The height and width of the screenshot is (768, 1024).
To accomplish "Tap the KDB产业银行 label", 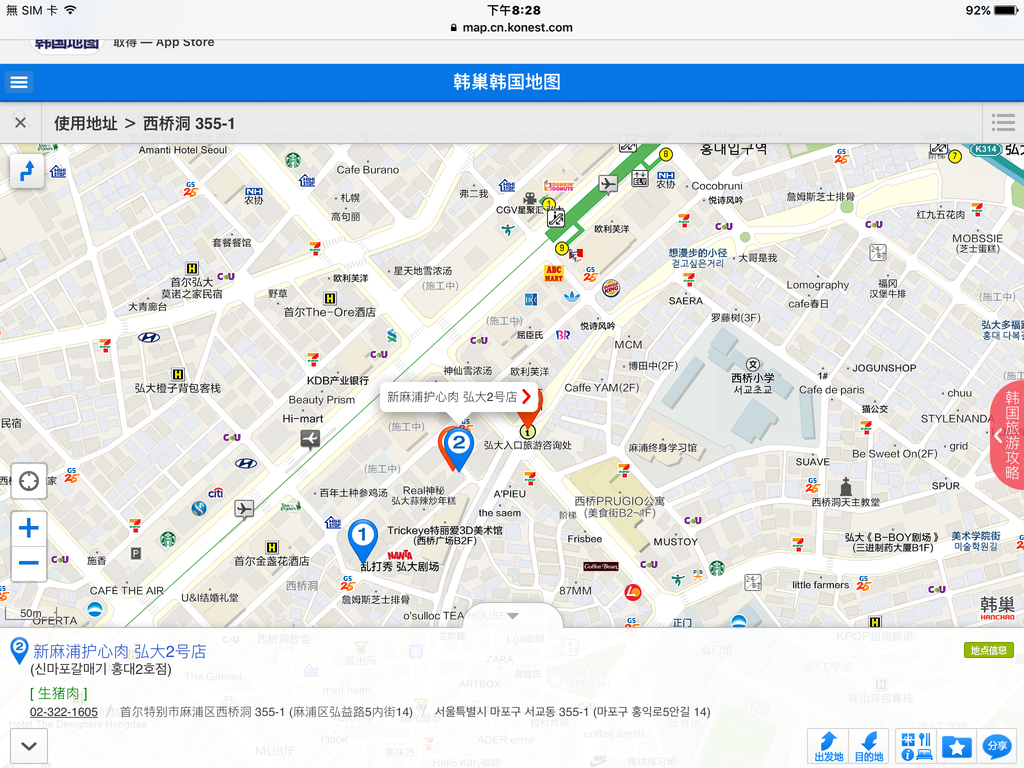I will point(338,380).
